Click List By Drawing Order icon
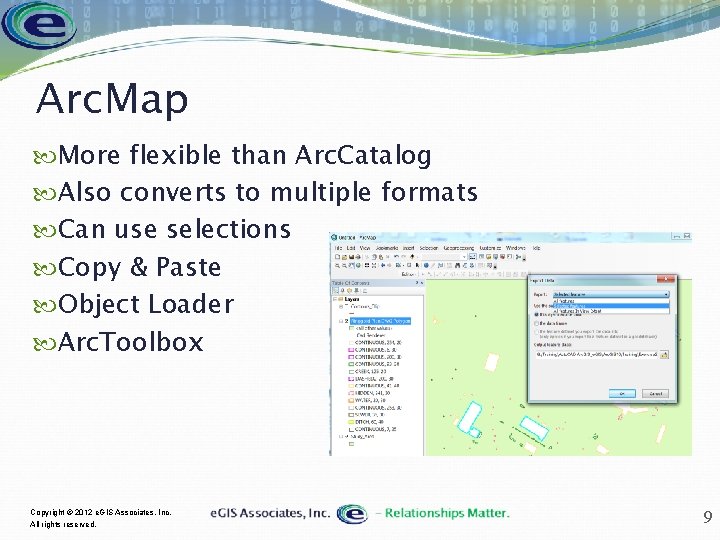Screen dimensions: 720x540 pyautogui.click(x=336, y=290)
